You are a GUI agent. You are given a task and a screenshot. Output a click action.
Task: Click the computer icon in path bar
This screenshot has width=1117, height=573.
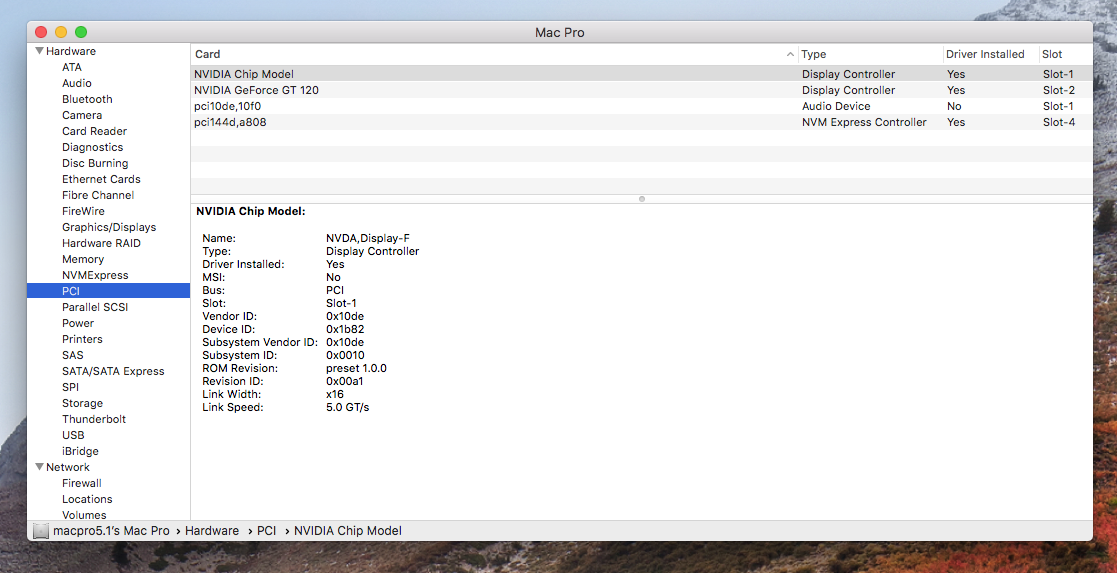[x=41, y=531]
